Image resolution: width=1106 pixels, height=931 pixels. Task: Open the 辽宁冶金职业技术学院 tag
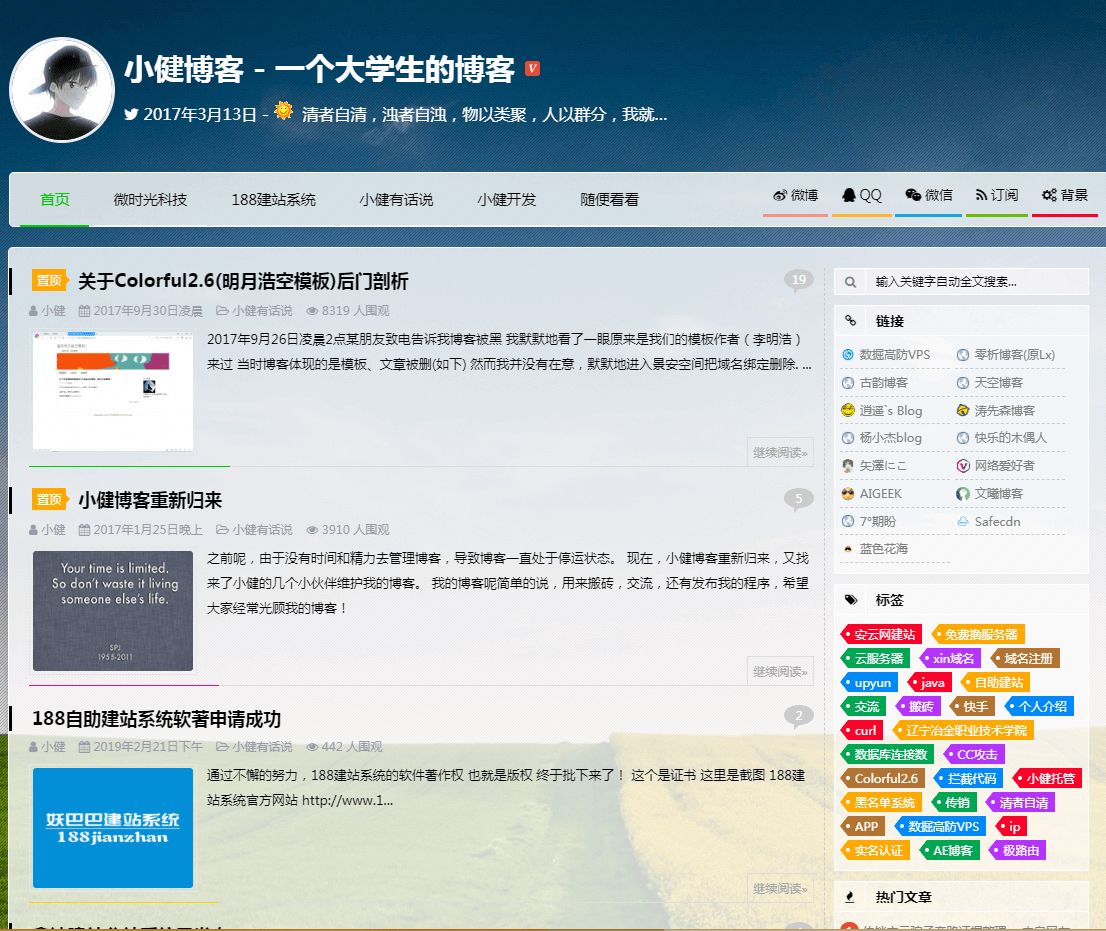tap(964, 731)
